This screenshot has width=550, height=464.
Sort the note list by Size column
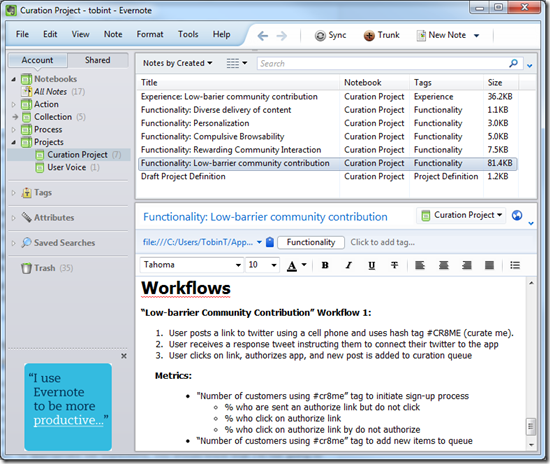[501, 82]
